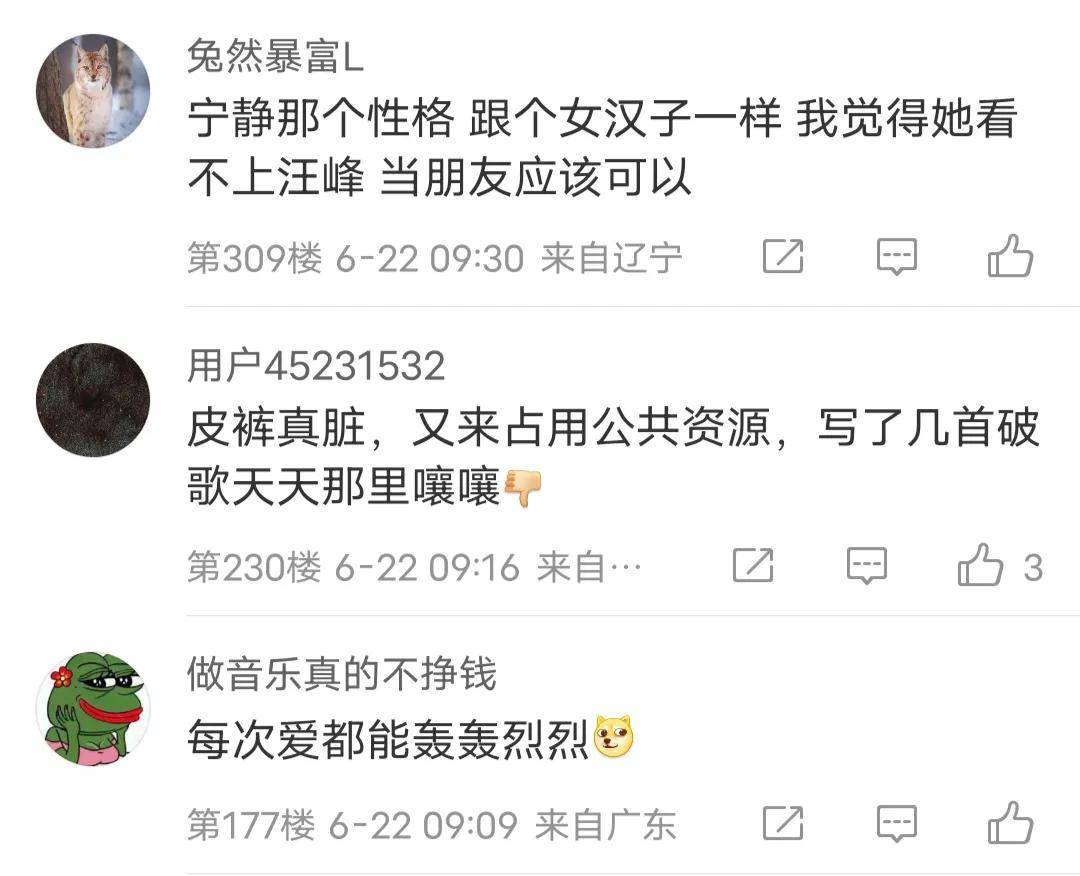Tap the doge emoji in third comment
This screenshot has width=1080, height=876.
(x=613, y=738)
